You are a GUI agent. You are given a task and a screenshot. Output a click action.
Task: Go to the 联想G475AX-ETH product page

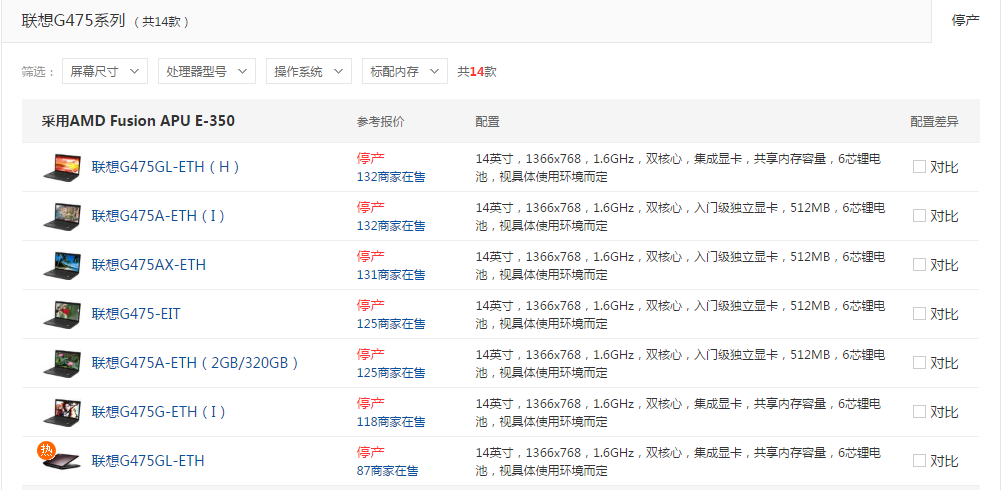tap(148, 265)
